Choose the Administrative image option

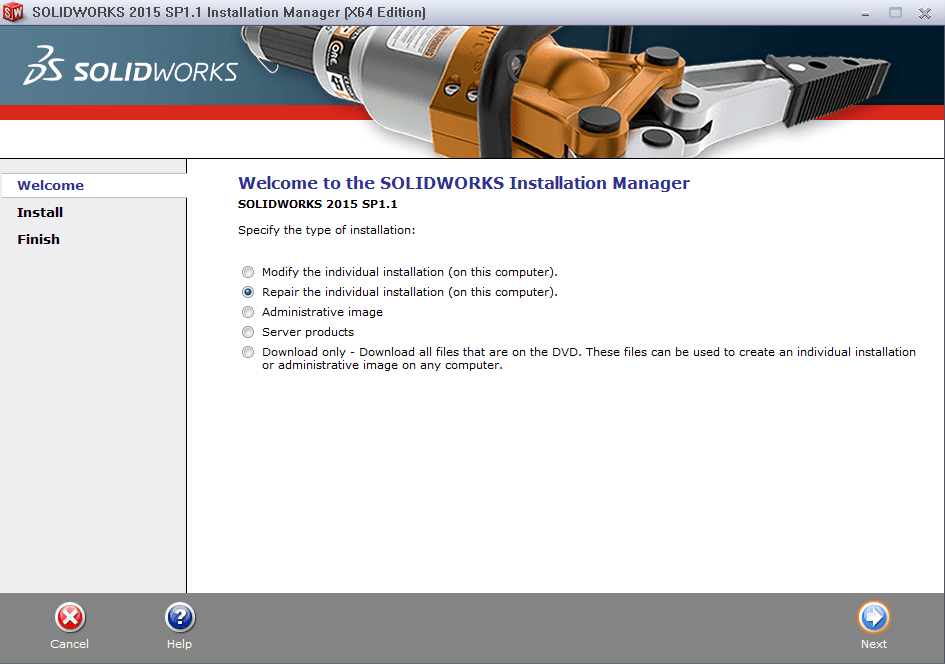[247, 311]
